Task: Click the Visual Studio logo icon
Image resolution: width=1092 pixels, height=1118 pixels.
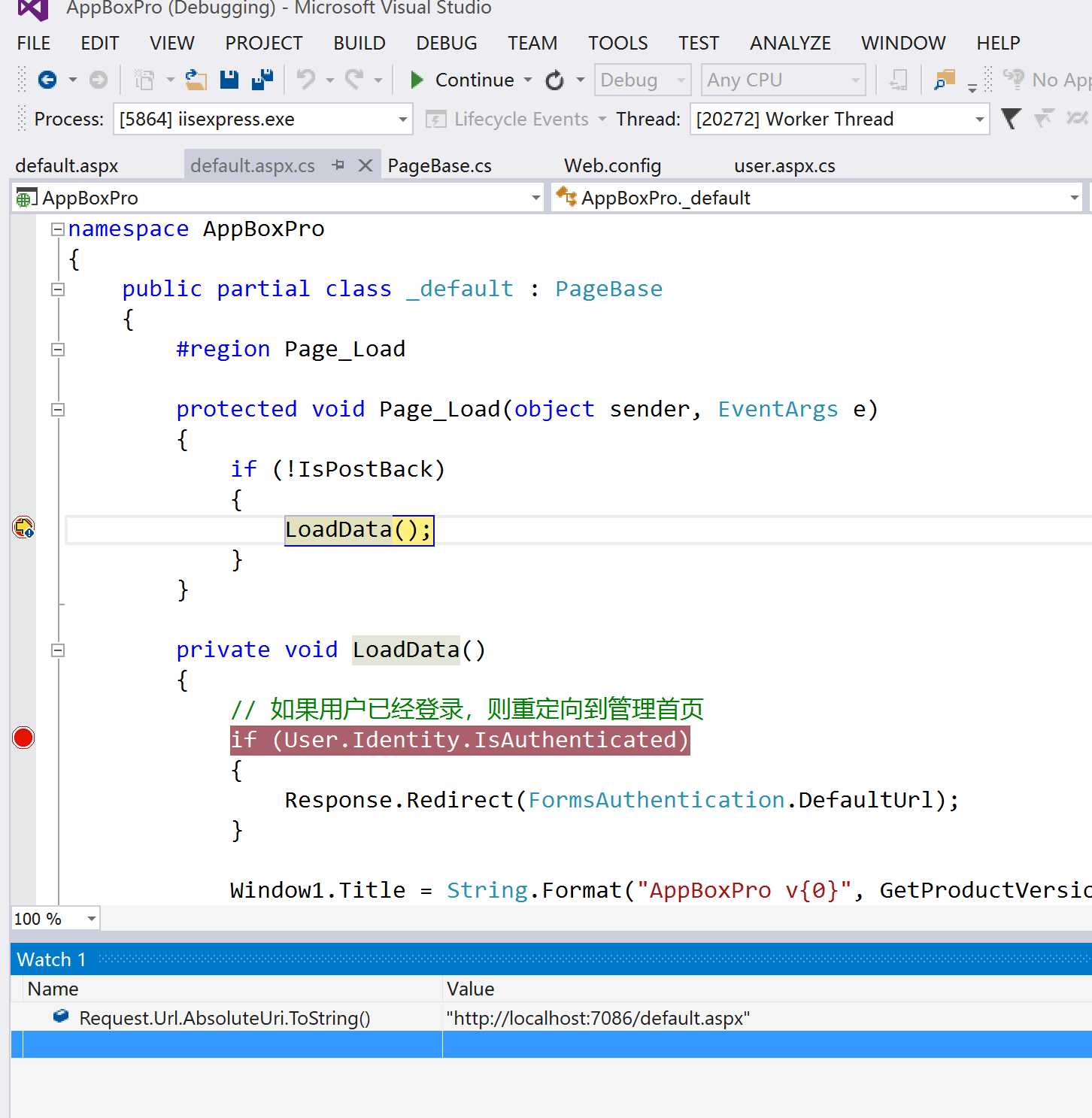Action: (x=33, y=9)
